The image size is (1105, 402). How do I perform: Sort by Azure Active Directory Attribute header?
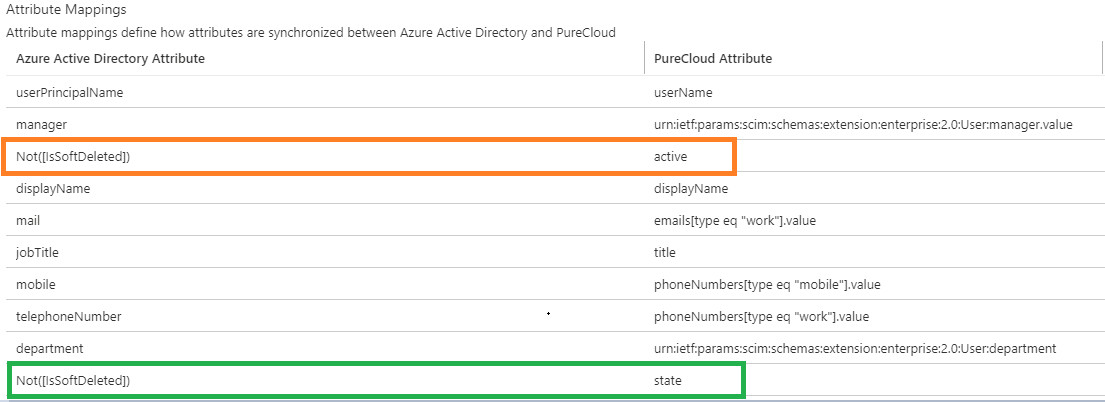pos(111,59)
